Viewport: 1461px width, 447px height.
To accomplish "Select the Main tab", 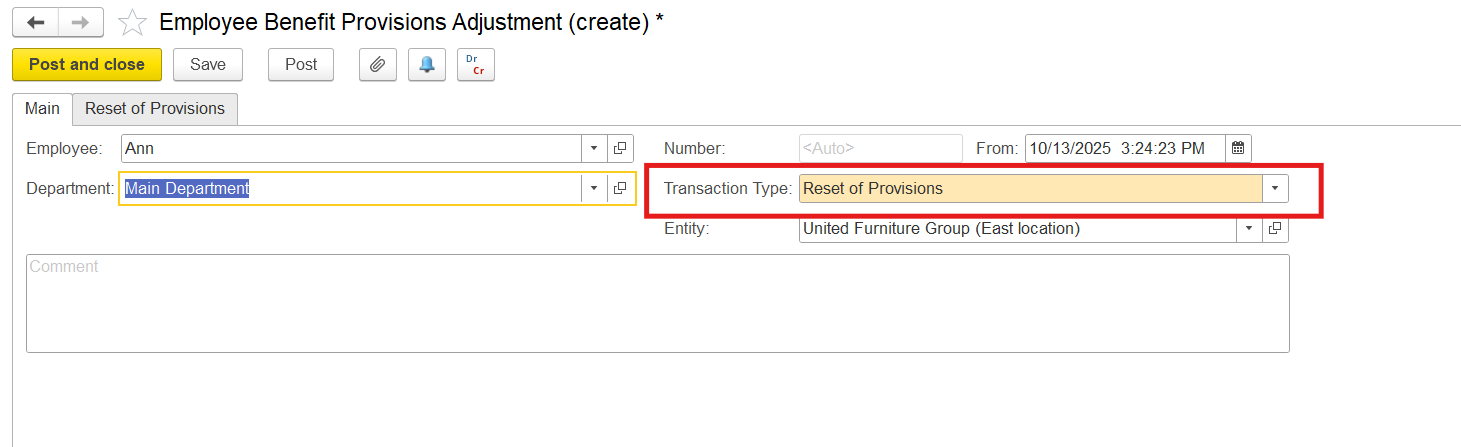I will pos(42,108).
